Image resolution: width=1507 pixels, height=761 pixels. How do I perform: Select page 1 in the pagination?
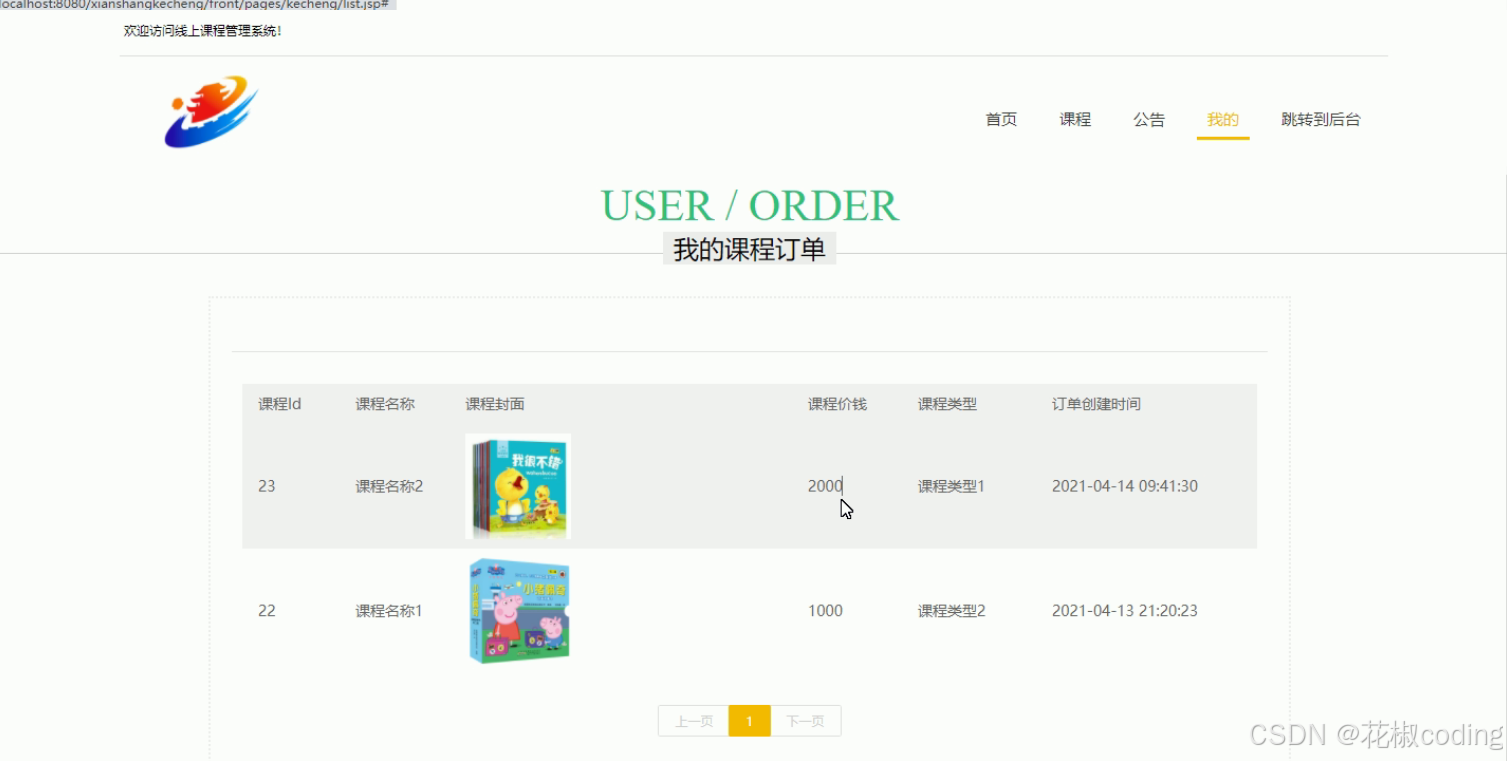tap(749, 720)
